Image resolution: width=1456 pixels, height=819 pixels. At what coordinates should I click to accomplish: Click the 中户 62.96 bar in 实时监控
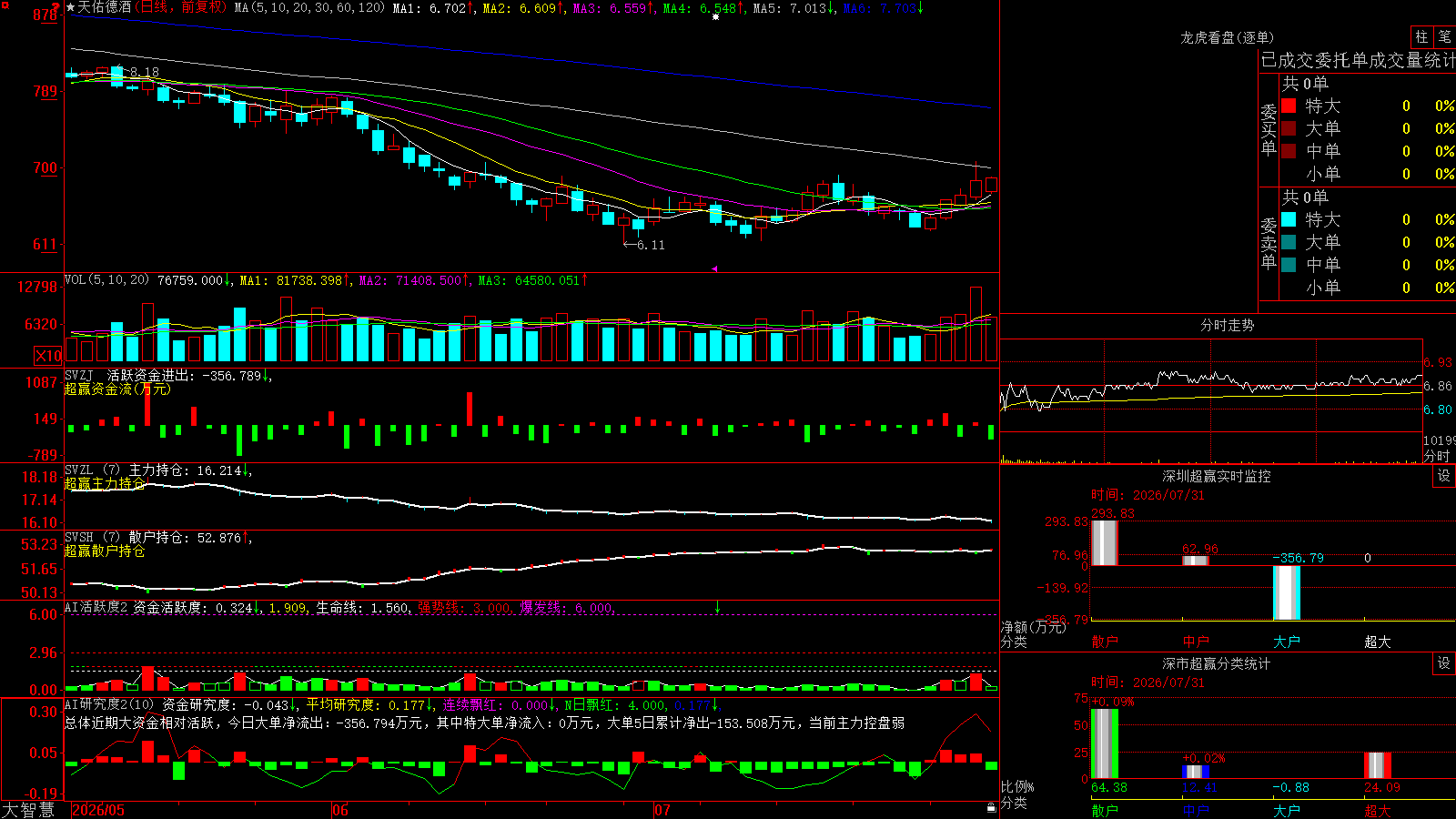click(x=1195, y=561)
